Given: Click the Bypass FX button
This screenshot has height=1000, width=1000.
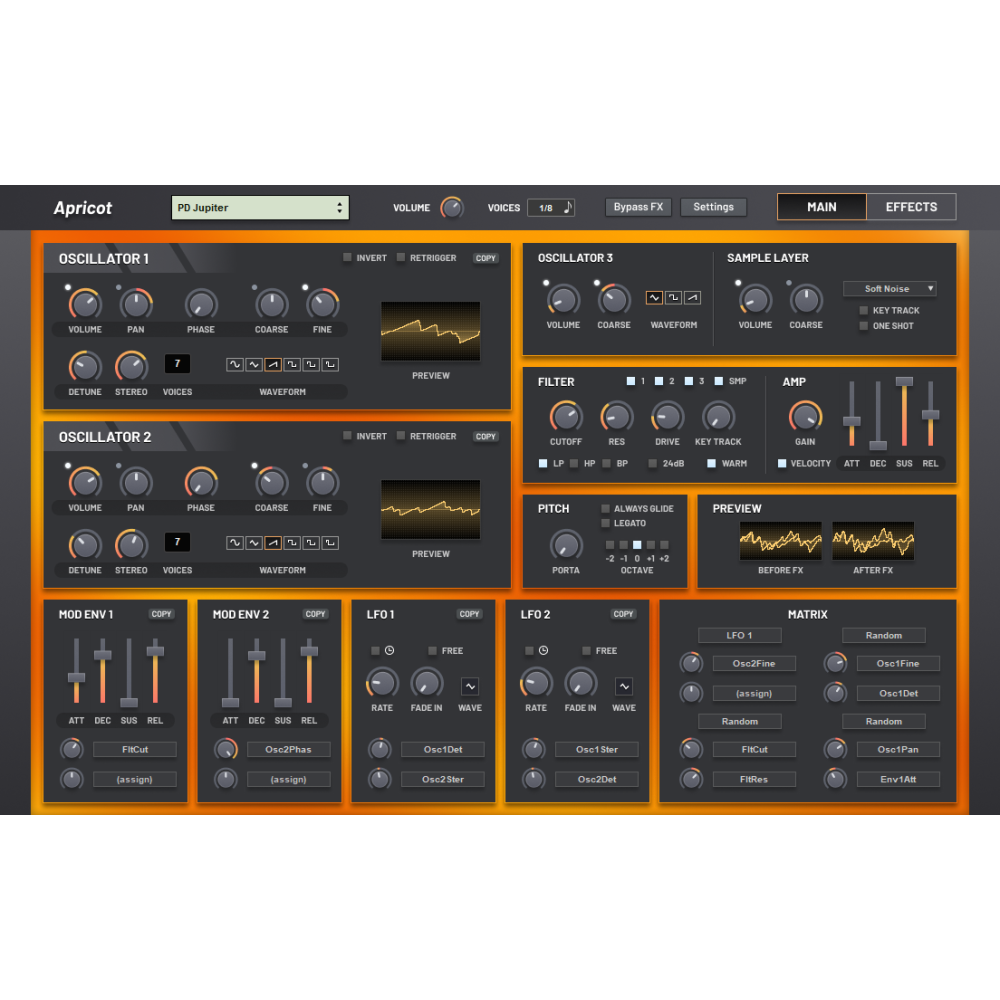Looking at the screenshot, I should tap(638, 207).
